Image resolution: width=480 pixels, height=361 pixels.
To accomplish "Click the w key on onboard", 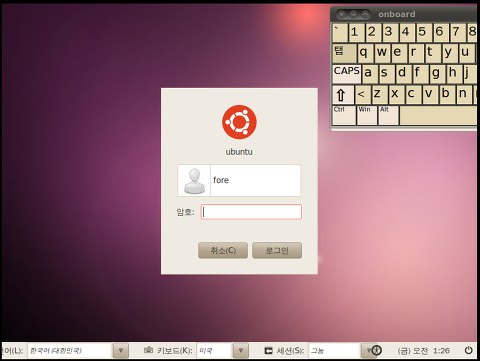I will pos(382,54).
